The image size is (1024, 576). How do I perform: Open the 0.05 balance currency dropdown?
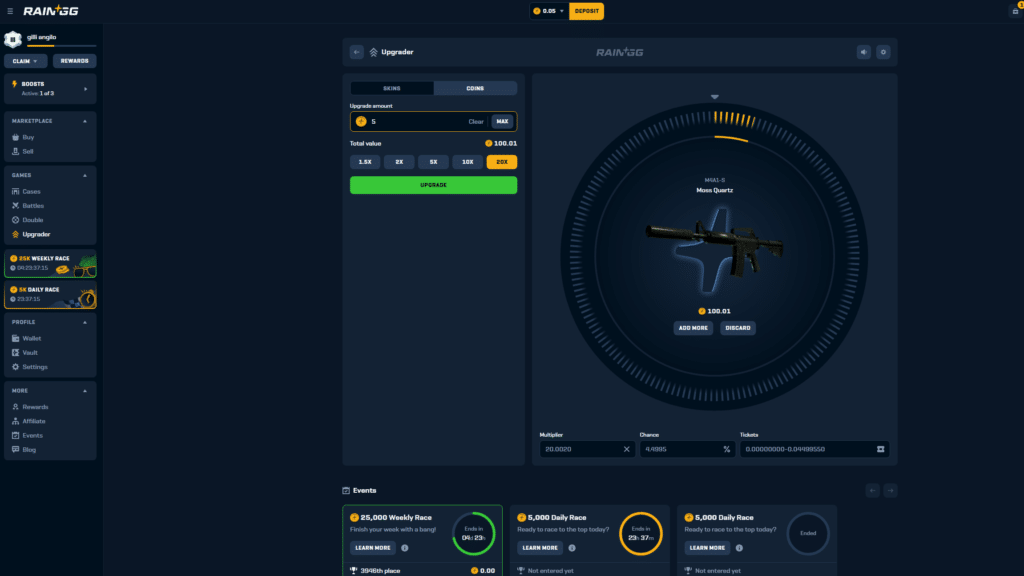tap(546, 11)
